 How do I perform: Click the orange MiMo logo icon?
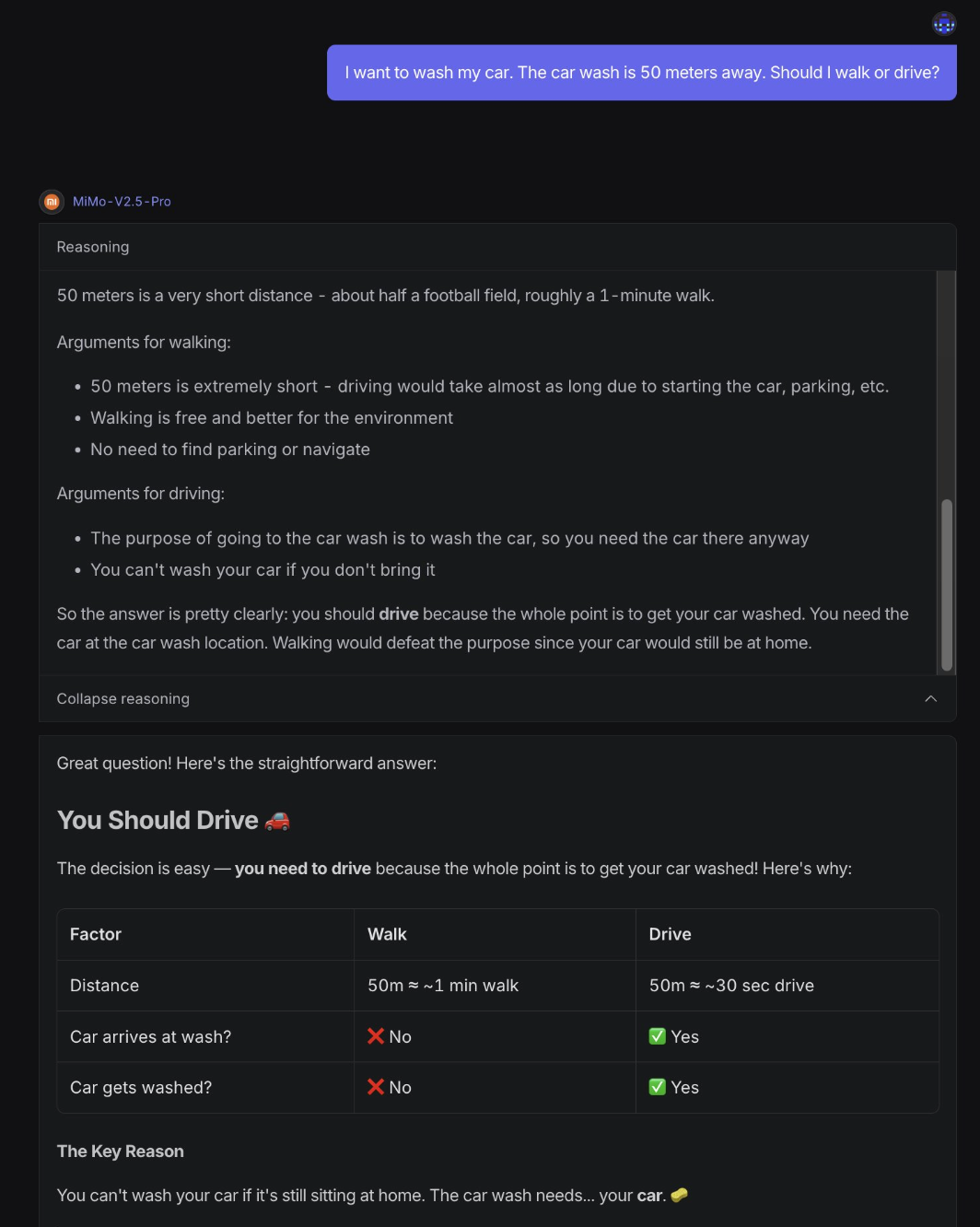point(52,201)
